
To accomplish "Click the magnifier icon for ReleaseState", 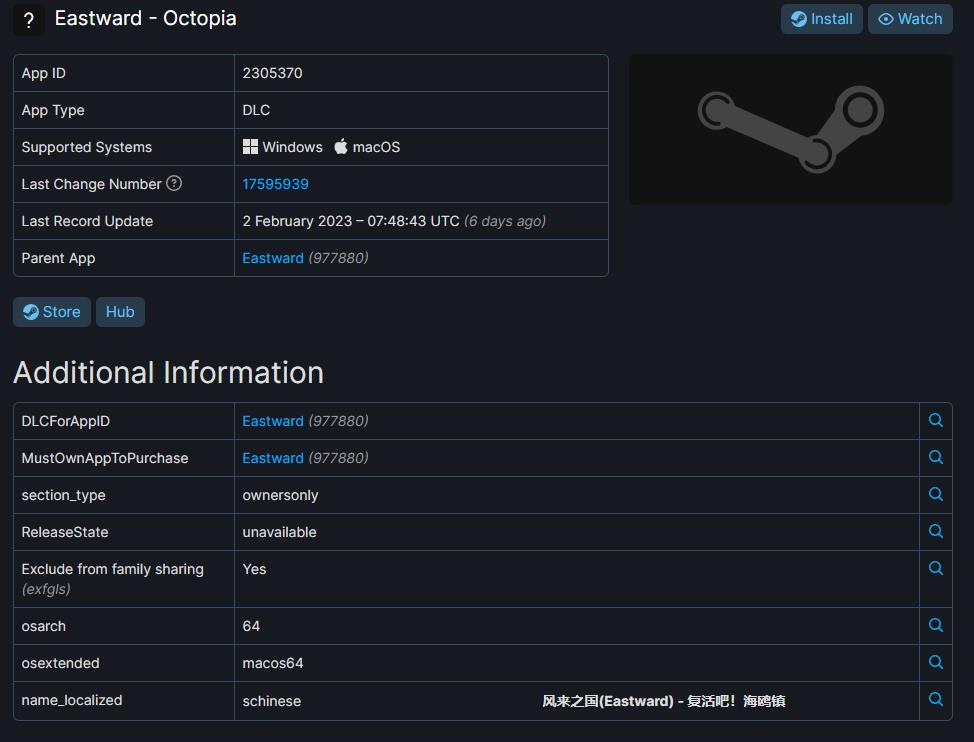I will pyautogui.click(x=936, y=532).
